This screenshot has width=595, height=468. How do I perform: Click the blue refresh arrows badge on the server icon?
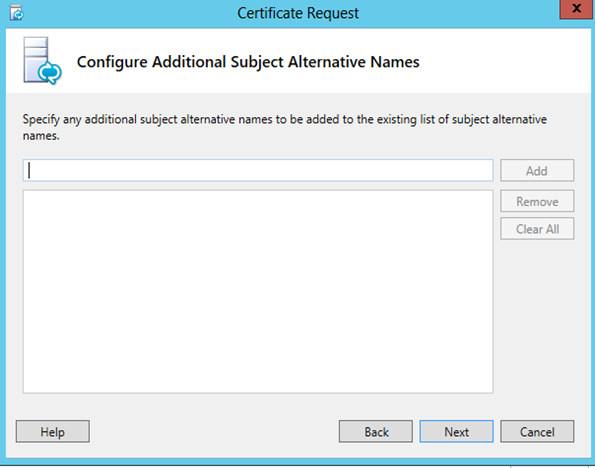click(50, 72)
